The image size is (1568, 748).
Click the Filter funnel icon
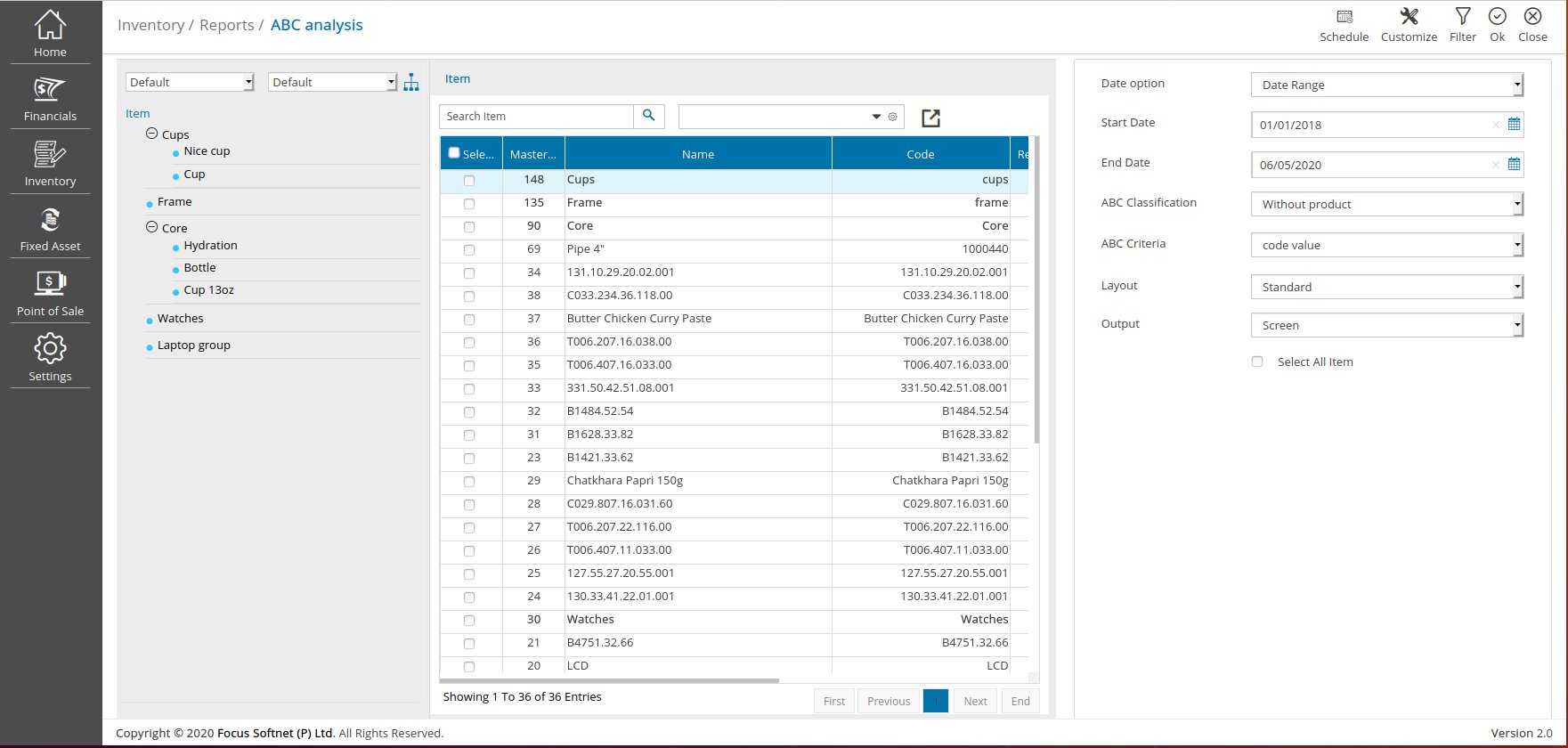pos(1462,17)
